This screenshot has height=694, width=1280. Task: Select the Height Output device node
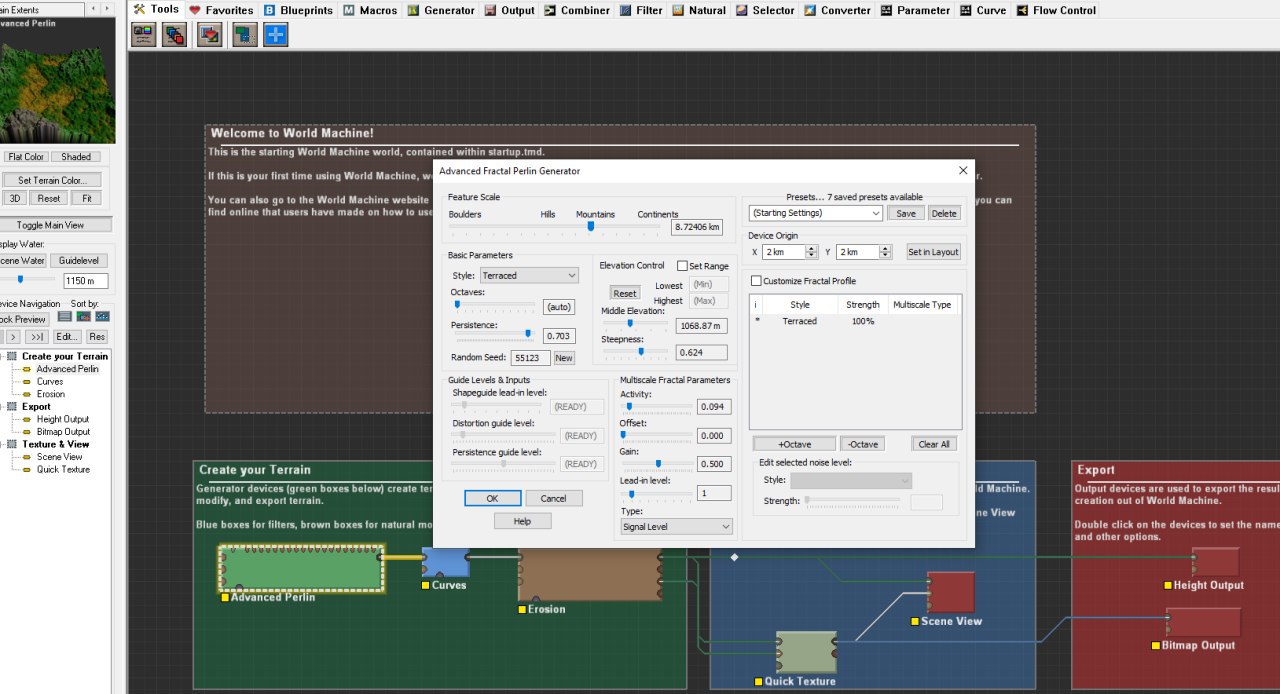tap(1215, 562)
